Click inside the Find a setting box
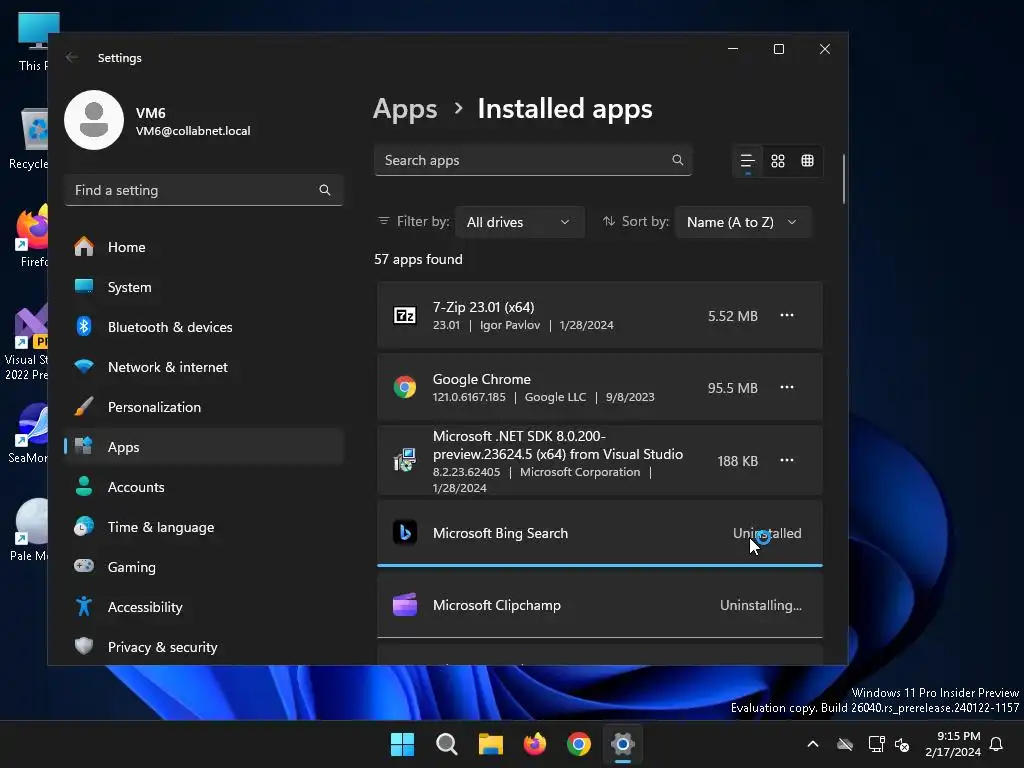The height and width of the screenshot is (768, 1024). [204, 190]
